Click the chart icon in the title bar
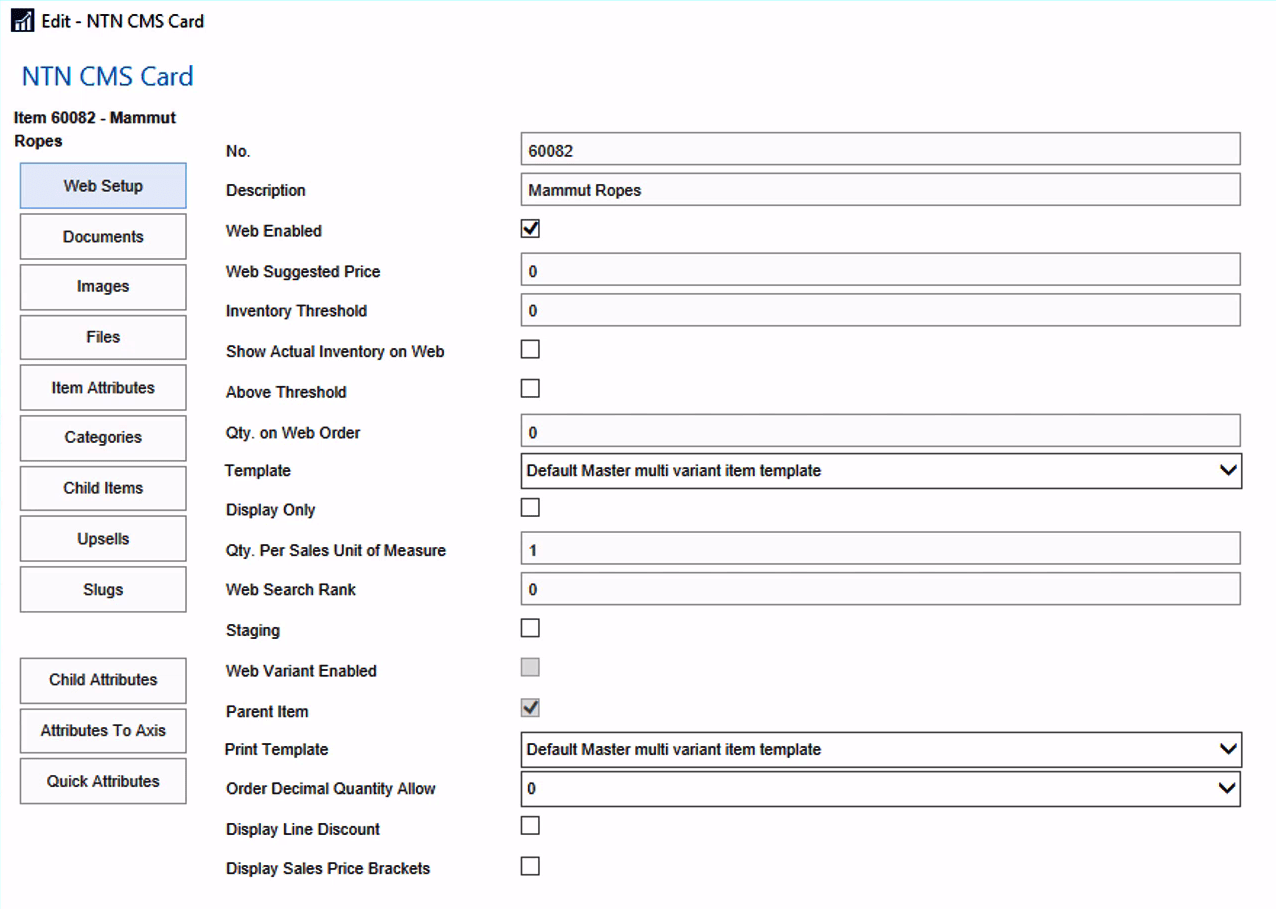The width and height of the screenshot is (1276, 909). pyautogui.click(x=22, y=20)
